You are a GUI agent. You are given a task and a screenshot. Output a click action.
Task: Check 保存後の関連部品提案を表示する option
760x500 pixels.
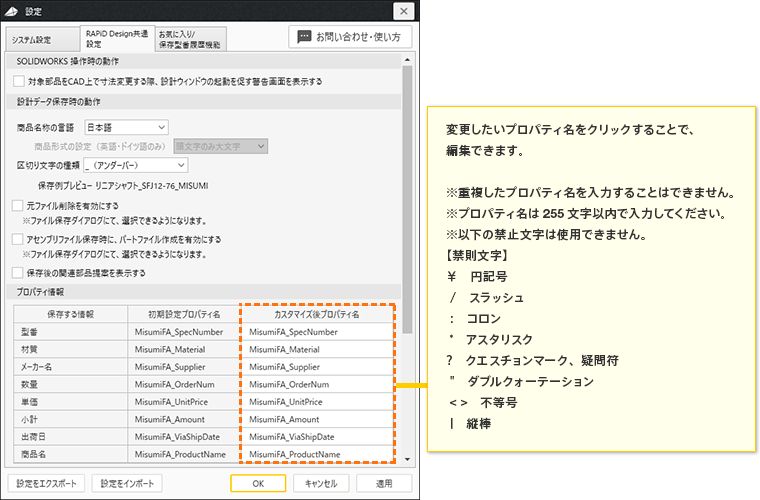coord(17,272)
